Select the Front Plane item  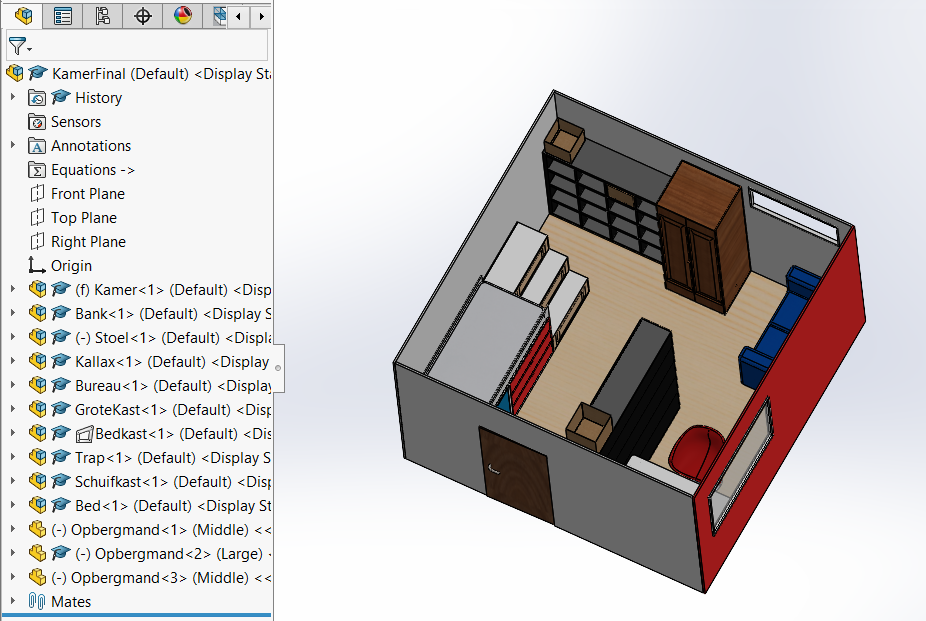point(87,194)
